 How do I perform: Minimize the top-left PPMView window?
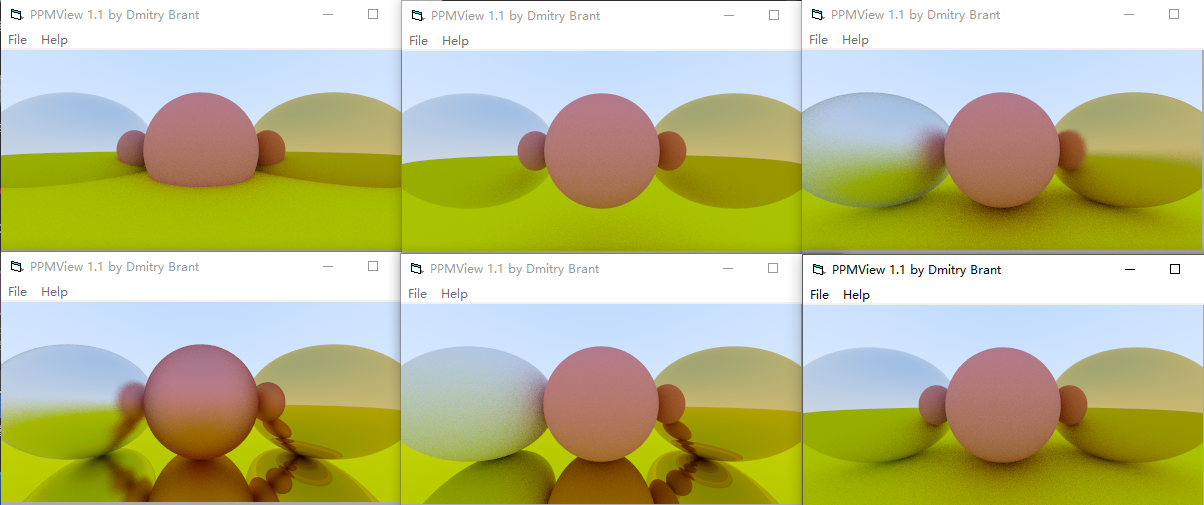coord(328,14)
